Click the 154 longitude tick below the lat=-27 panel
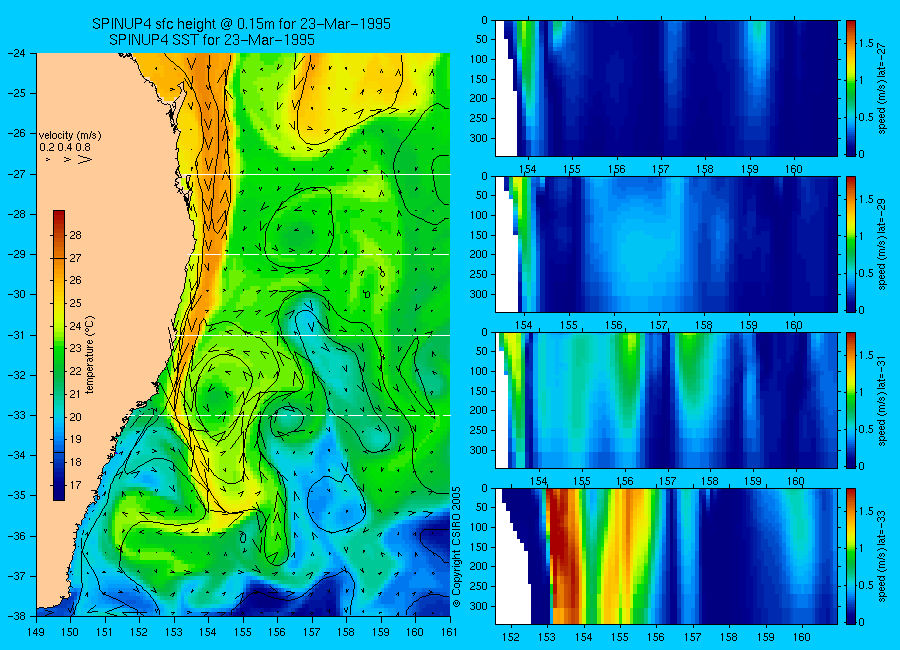The width and height of the screenshot is (900, 650). click(x=527, y=169)
